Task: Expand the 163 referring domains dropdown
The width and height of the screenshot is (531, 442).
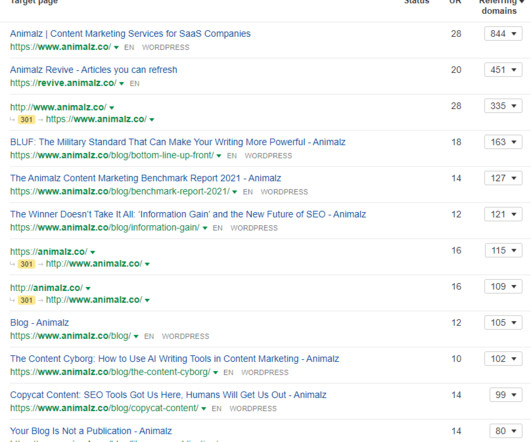Action: 503,142
